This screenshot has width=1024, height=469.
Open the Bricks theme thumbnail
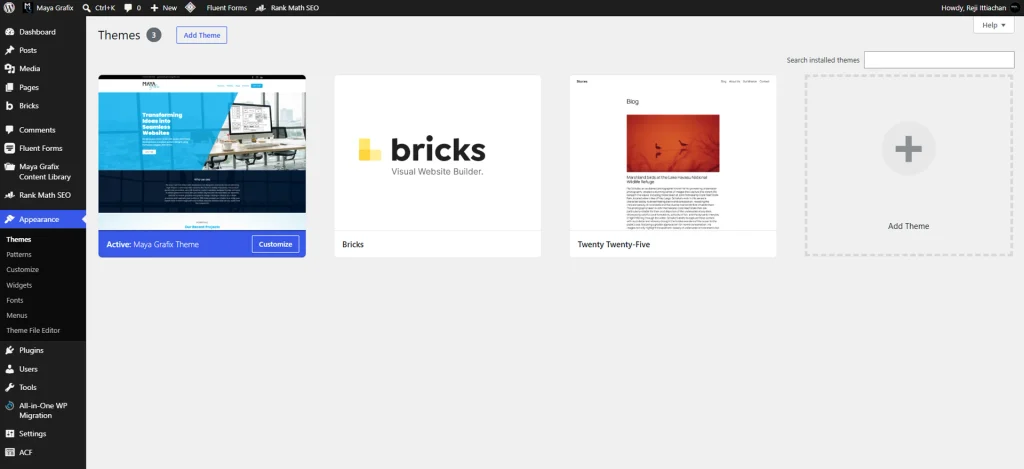[438, 152]
